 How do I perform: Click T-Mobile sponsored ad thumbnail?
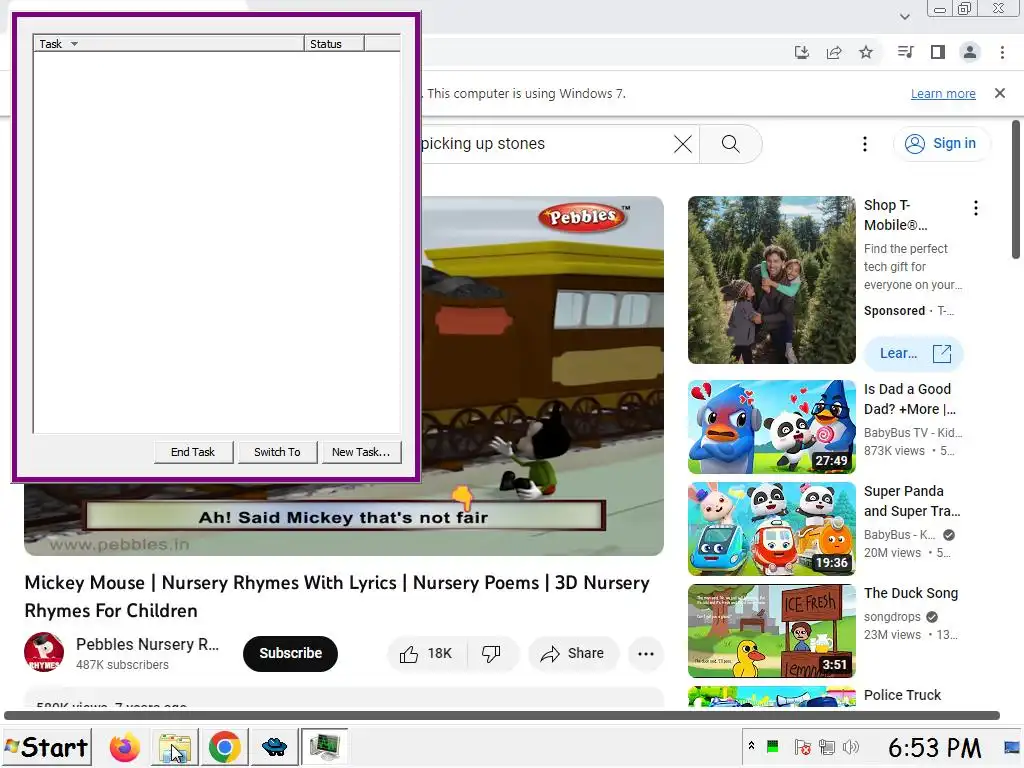[x=771, y=280]
